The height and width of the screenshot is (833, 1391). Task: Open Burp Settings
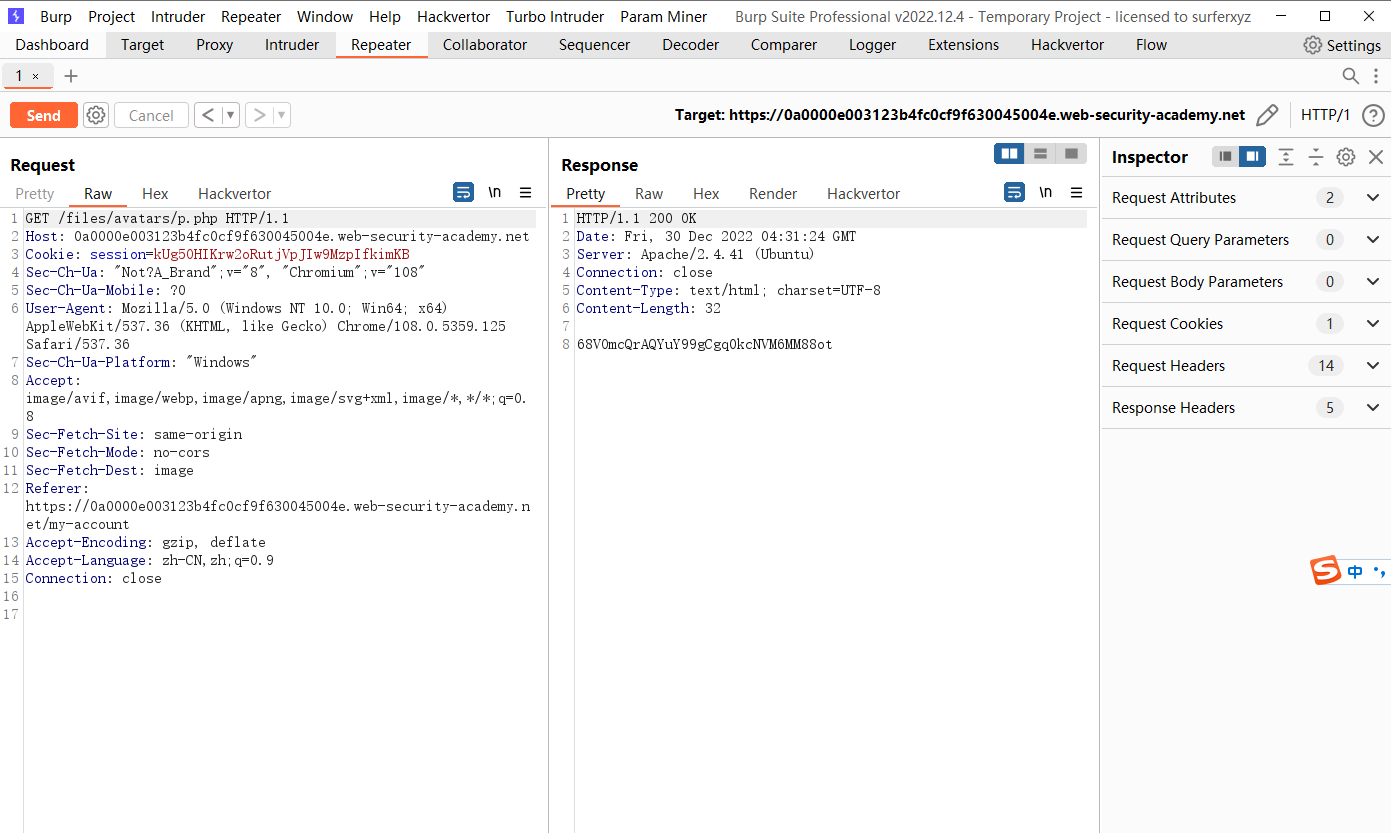point(1342,45)
